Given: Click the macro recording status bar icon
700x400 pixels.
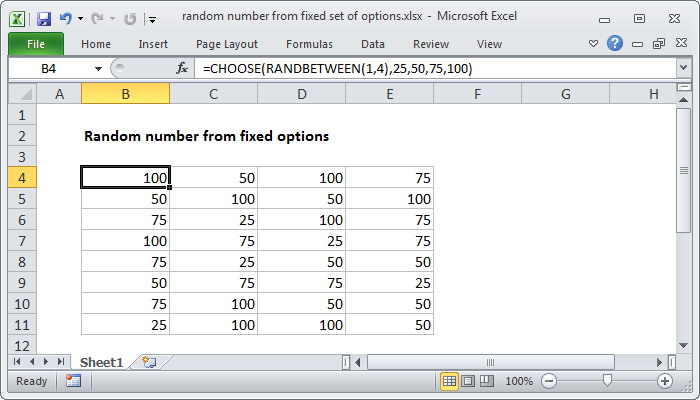Looking at the screenshot, I should [73, 381].
